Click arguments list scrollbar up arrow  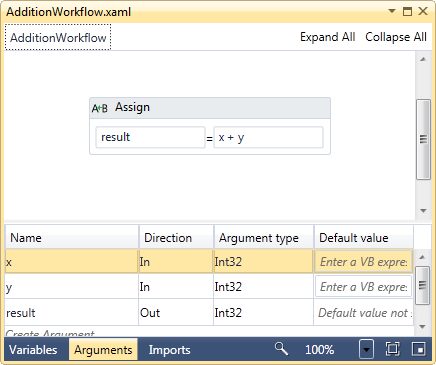[422, 257]
